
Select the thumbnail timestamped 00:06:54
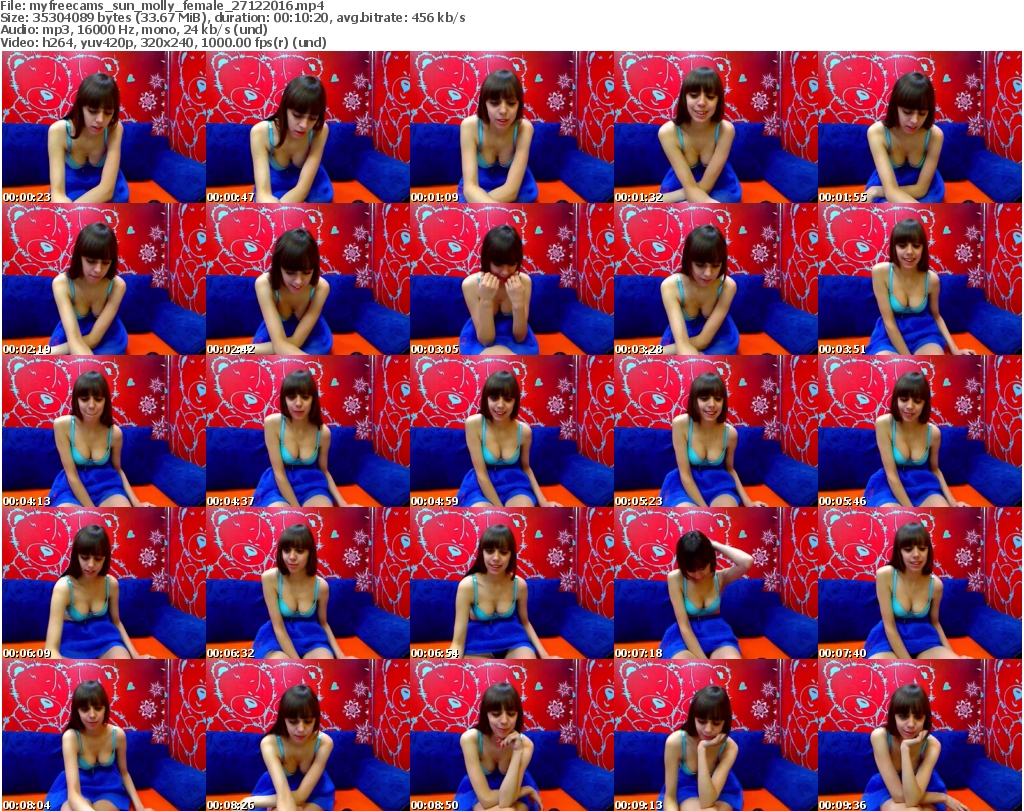tap(511, 583)
